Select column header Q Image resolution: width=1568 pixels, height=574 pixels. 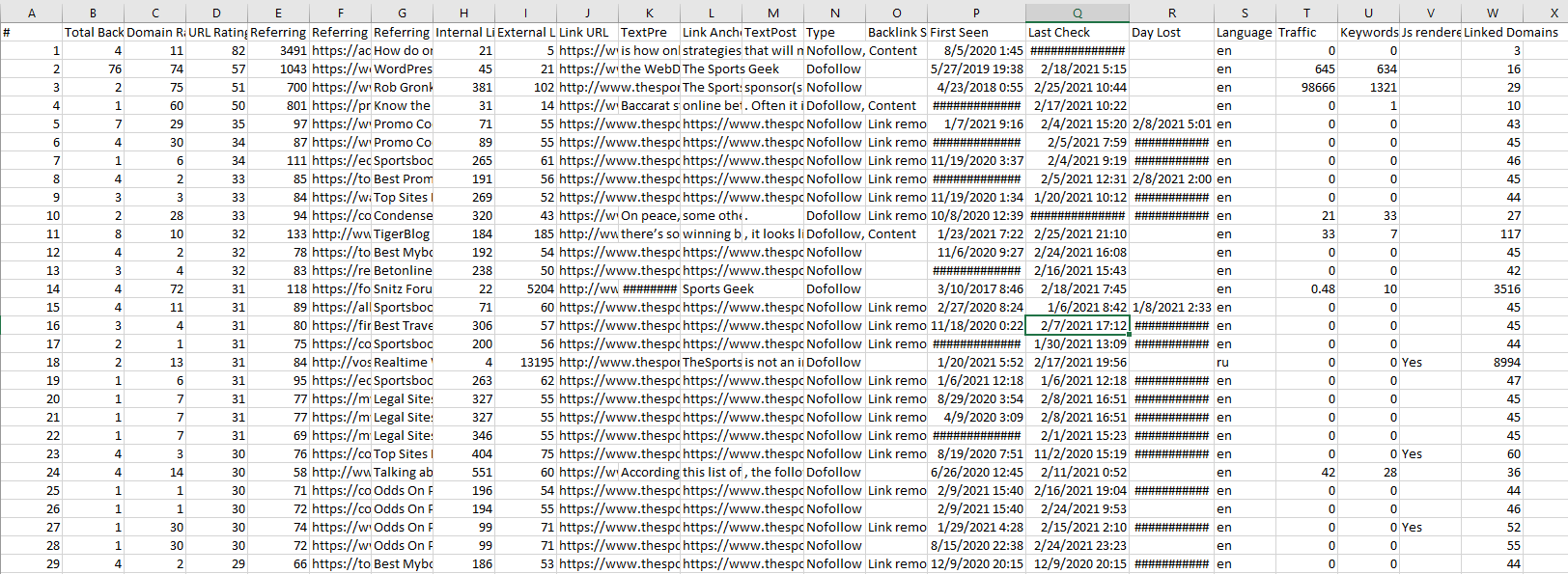coord(1078,13)
